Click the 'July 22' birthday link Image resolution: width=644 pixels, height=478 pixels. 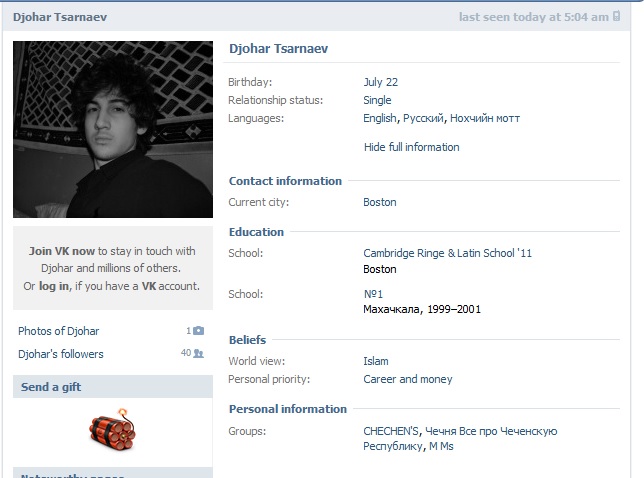(x=380, y=82)
